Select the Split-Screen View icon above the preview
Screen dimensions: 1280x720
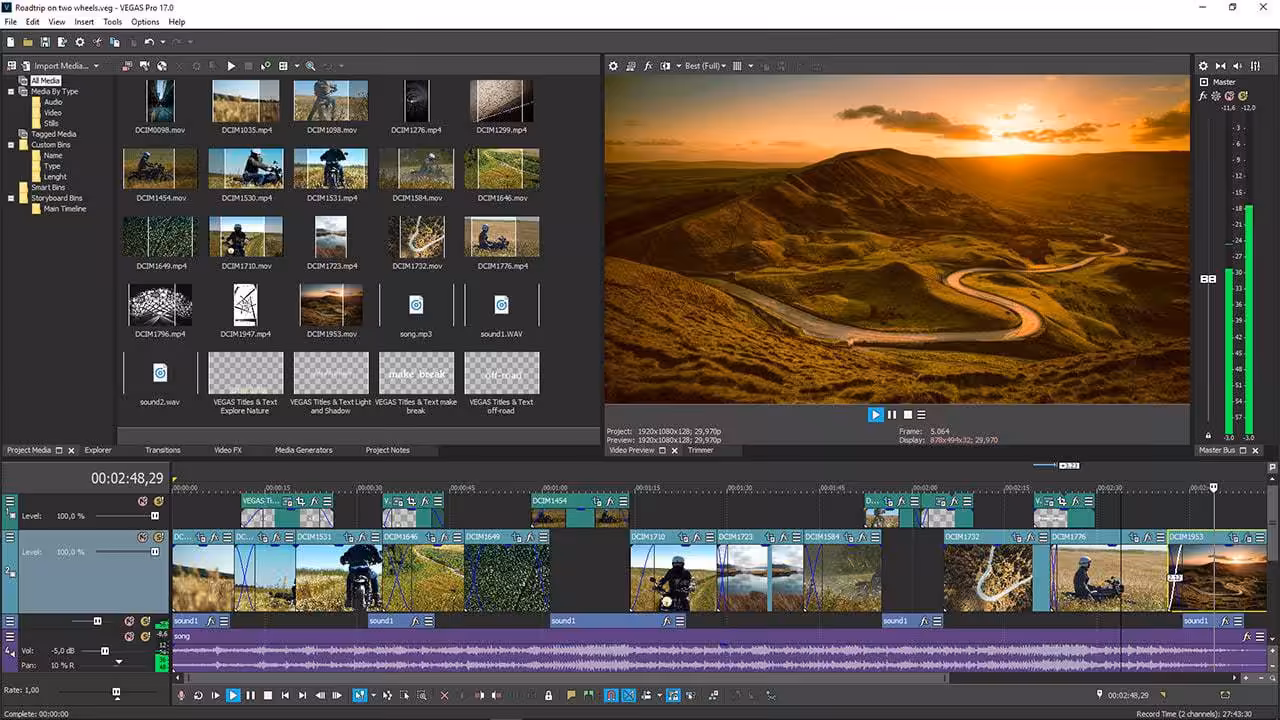[665, 65]
